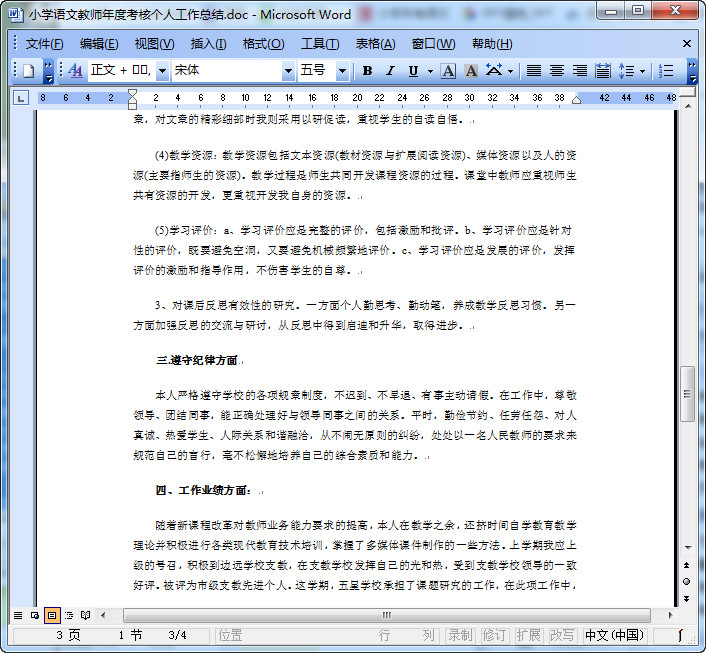Apply numbered list formatting
The height and width of the screenshot is (653, 706).
click(666, 71)
